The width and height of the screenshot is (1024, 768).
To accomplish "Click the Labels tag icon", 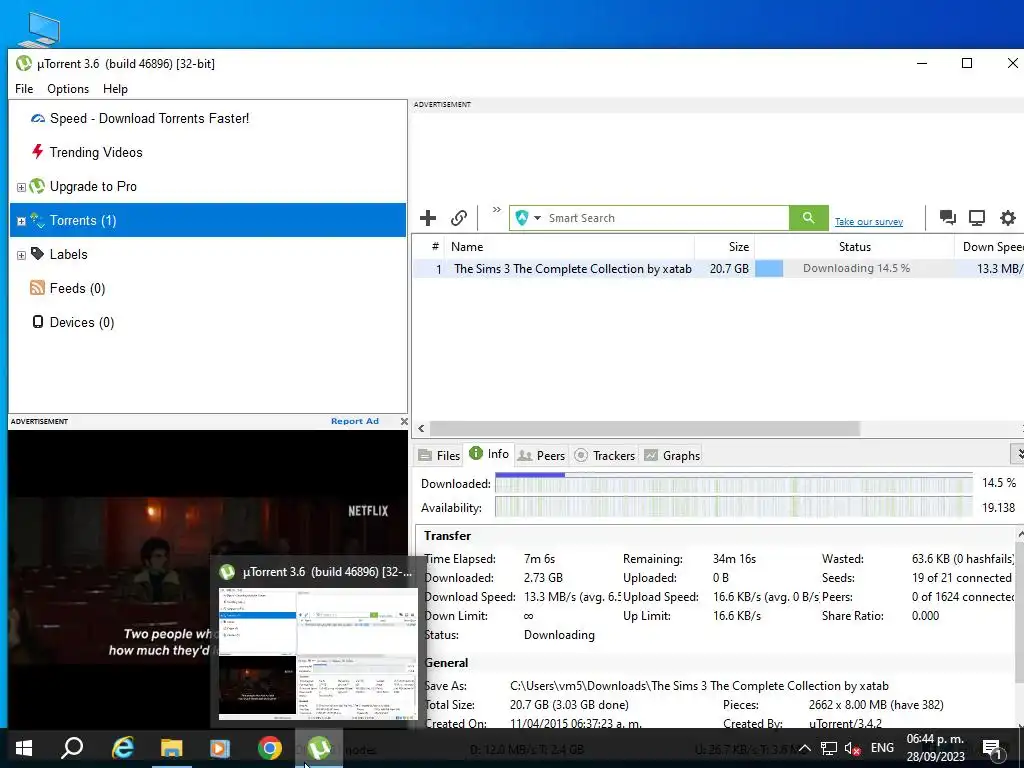I will 37,253.
